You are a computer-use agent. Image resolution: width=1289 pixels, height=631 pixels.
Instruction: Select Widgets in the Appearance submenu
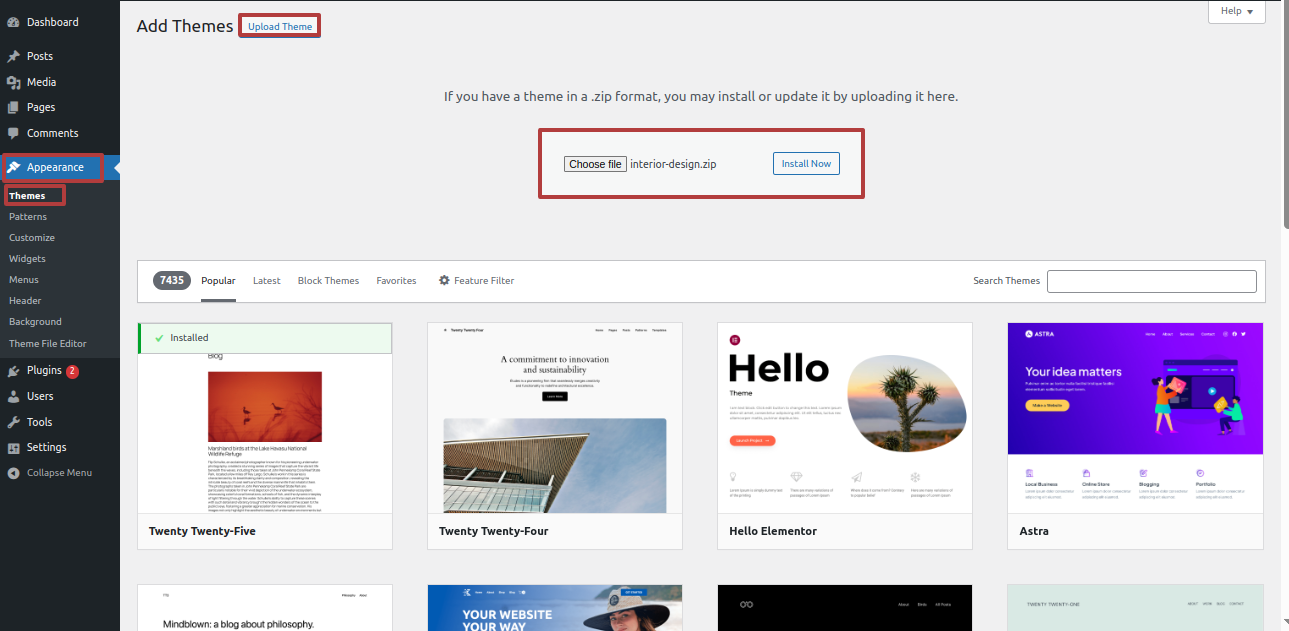coord(27,259)
